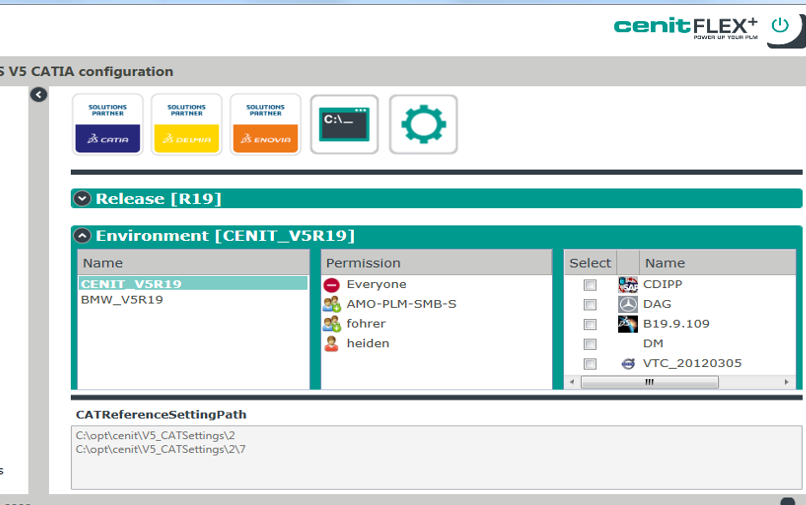Viewport: 806px width, 505px height.
Task: Tick the VTC_20120305 checkbox
Action: (x=590, y=364)
